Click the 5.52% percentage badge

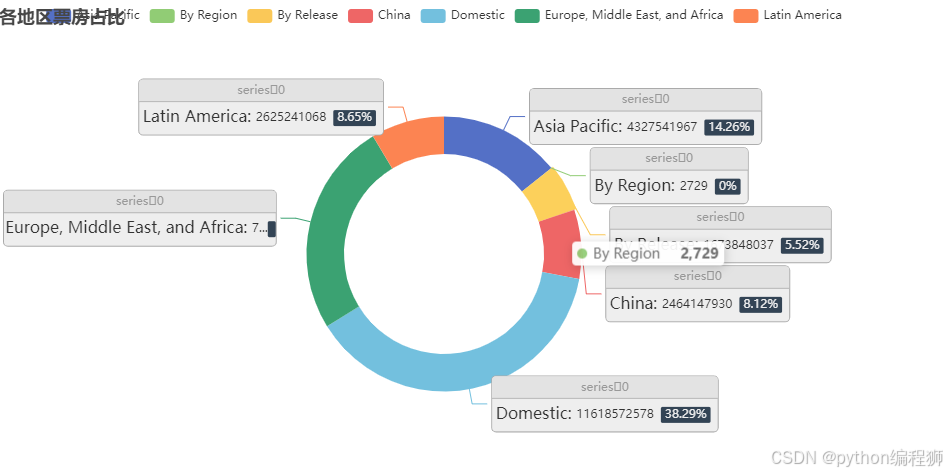click(x=802, y=245)
